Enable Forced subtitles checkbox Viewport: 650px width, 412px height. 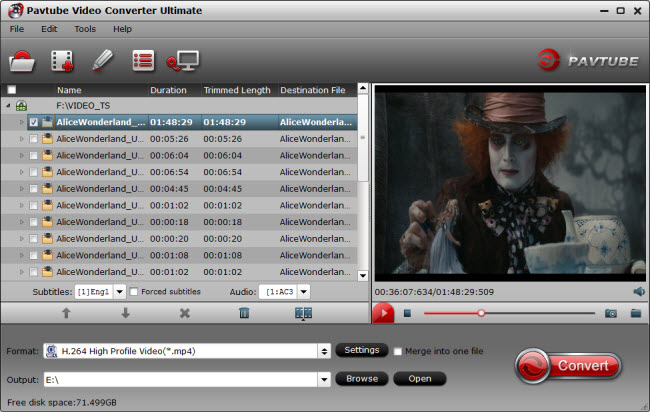(133, 292)
